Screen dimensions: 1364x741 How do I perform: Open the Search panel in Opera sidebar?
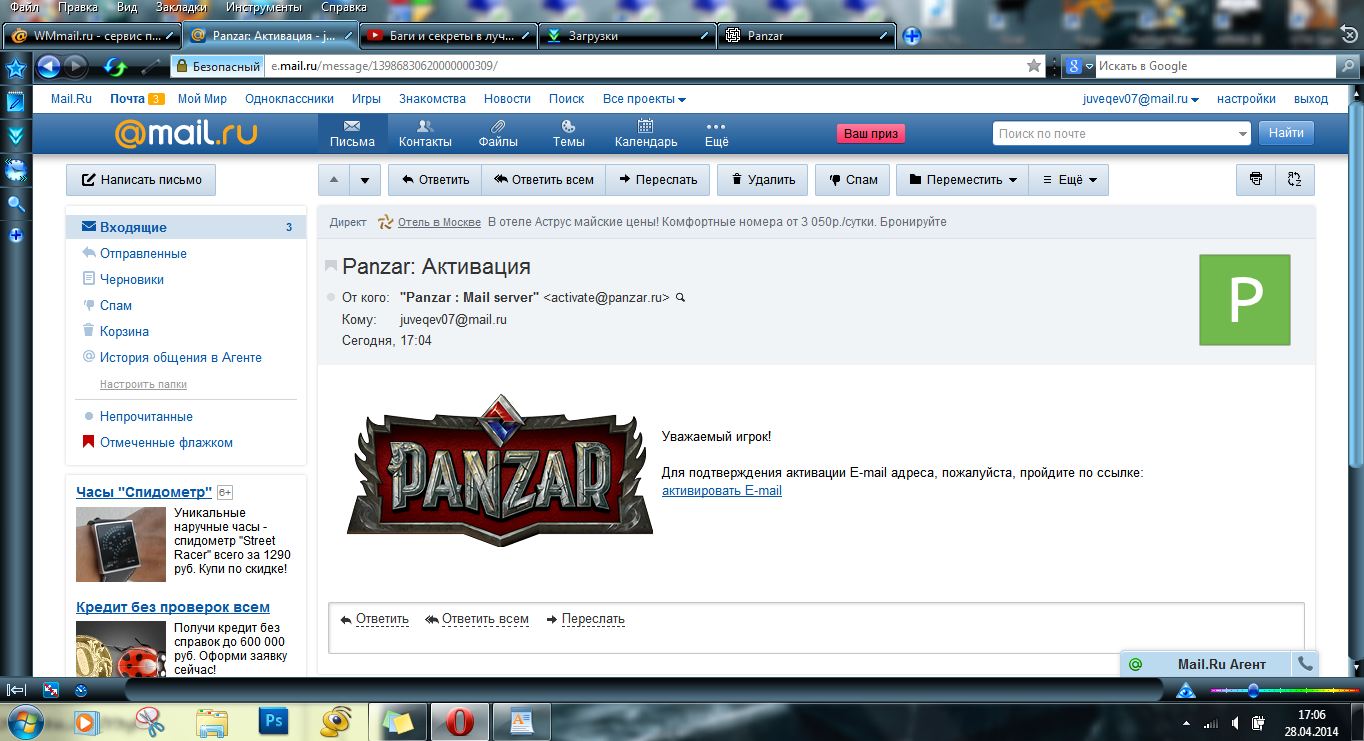(x=16, y=204)
